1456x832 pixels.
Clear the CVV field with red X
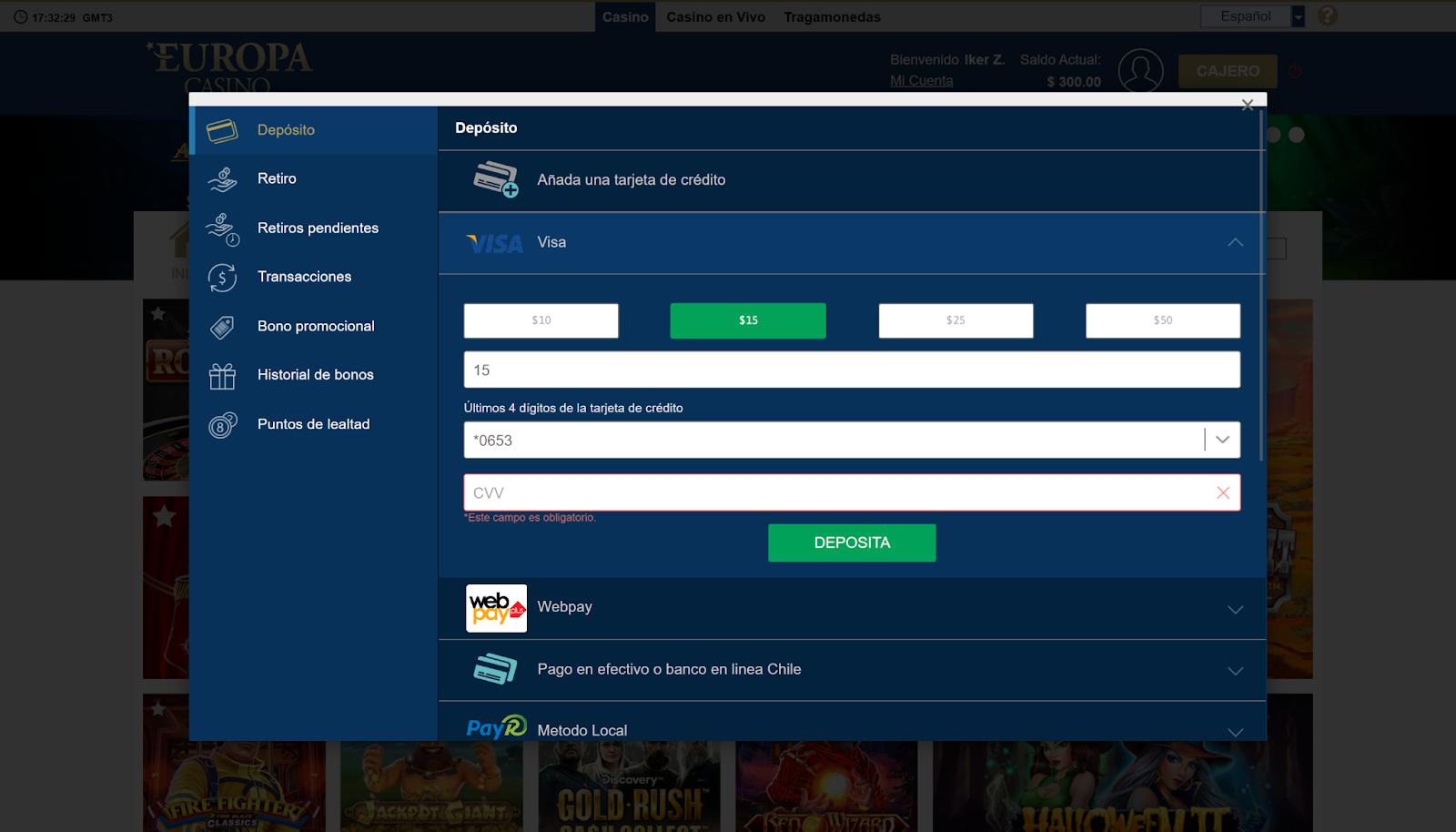[x=1223, y=492]
